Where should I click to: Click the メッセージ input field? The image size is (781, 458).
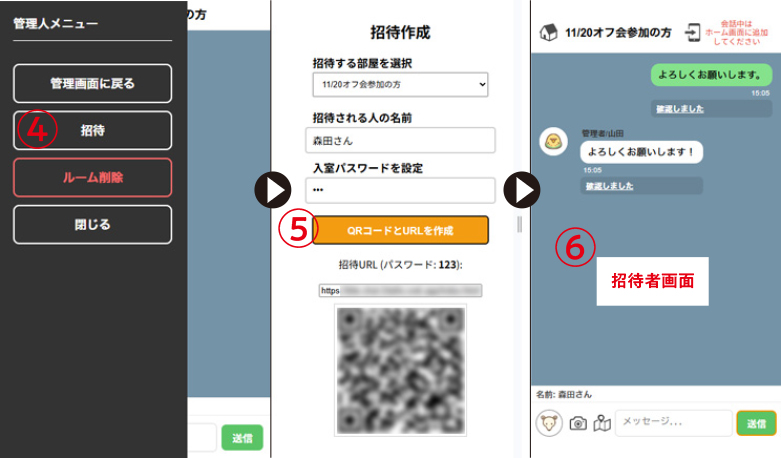pos(674,423)
